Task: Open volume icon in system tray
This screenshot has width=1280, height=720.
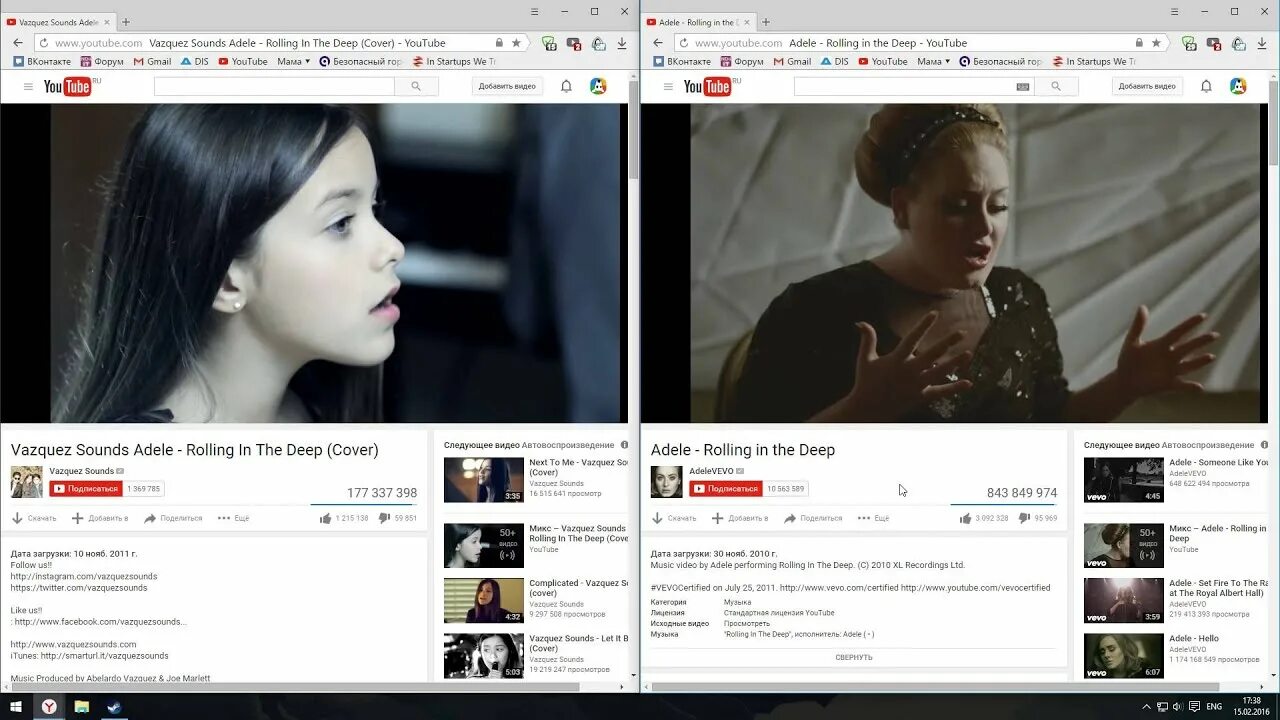Action: point(1176,706)
